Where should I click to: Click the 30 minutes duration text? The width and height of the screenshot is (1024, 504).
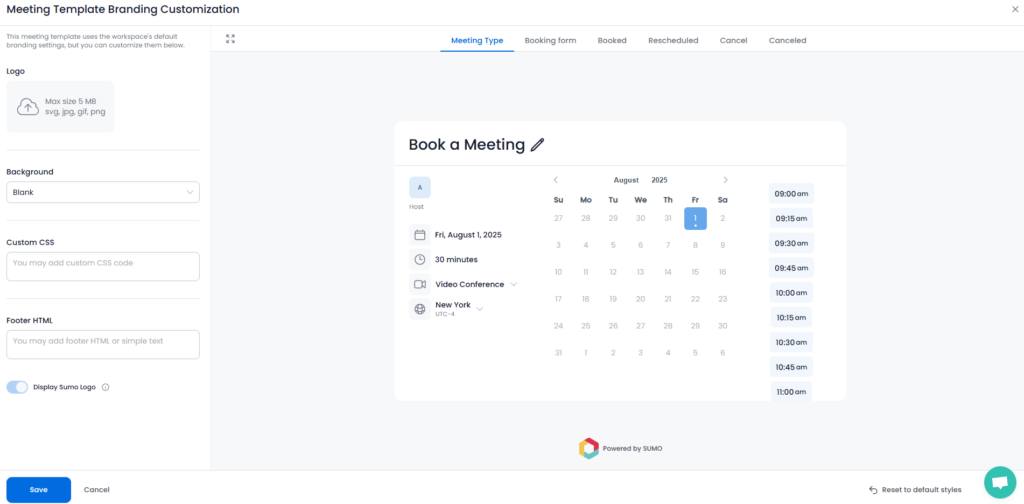(x=456, y=259)
